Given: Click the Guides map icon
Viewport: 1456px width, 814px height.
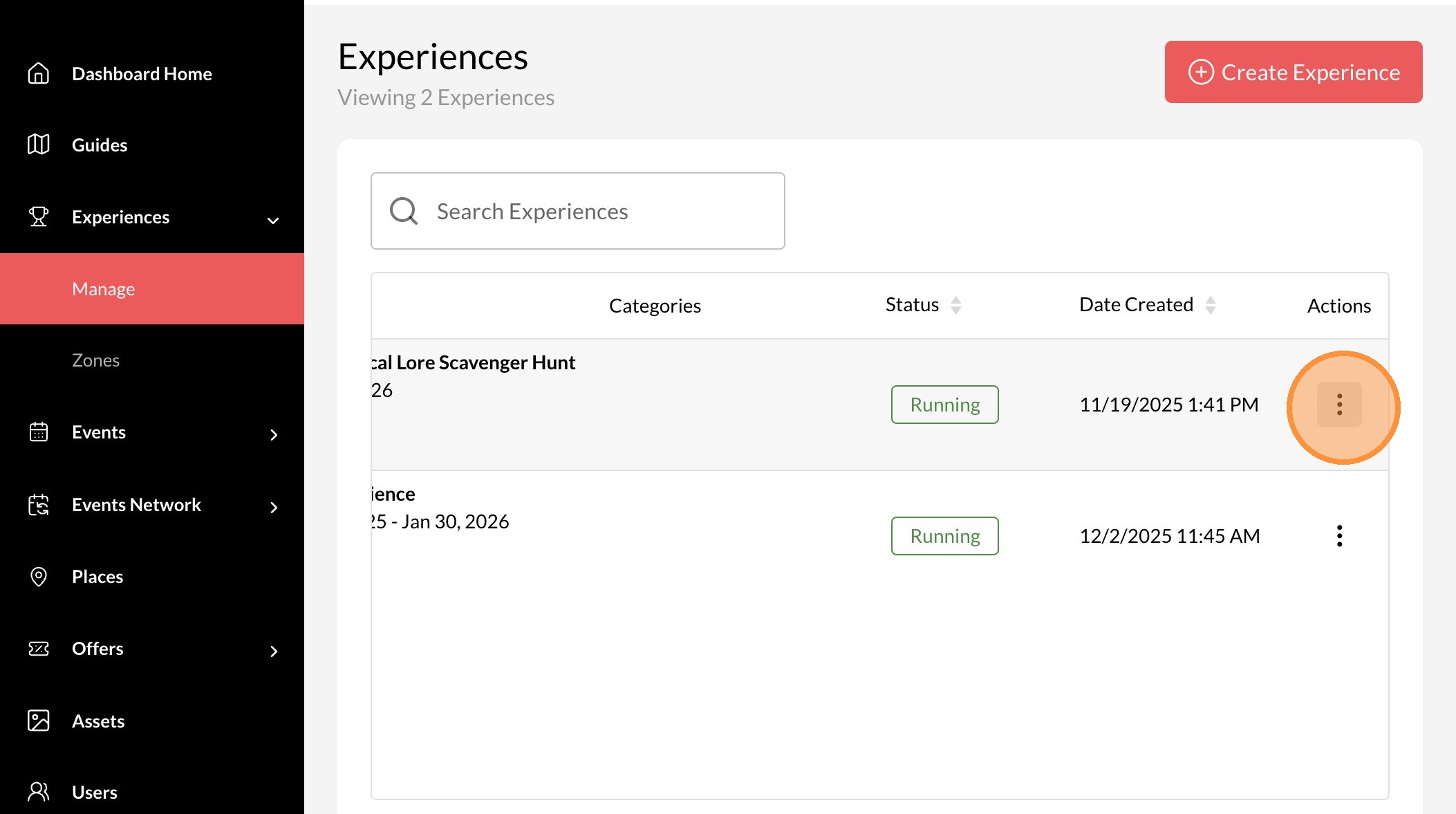Looking at the screenshot, I should click(x=39, y=145).
